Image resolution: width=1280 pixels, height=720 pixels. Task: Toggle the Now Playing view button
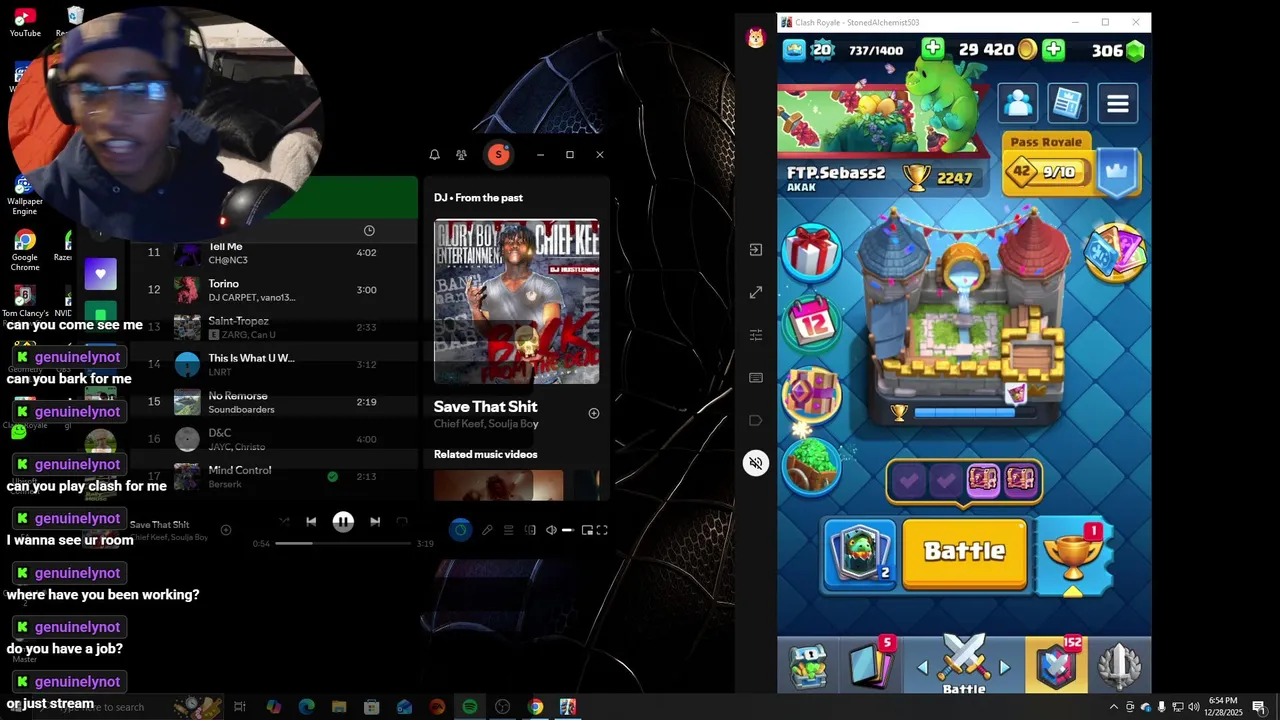pos(460,530)
